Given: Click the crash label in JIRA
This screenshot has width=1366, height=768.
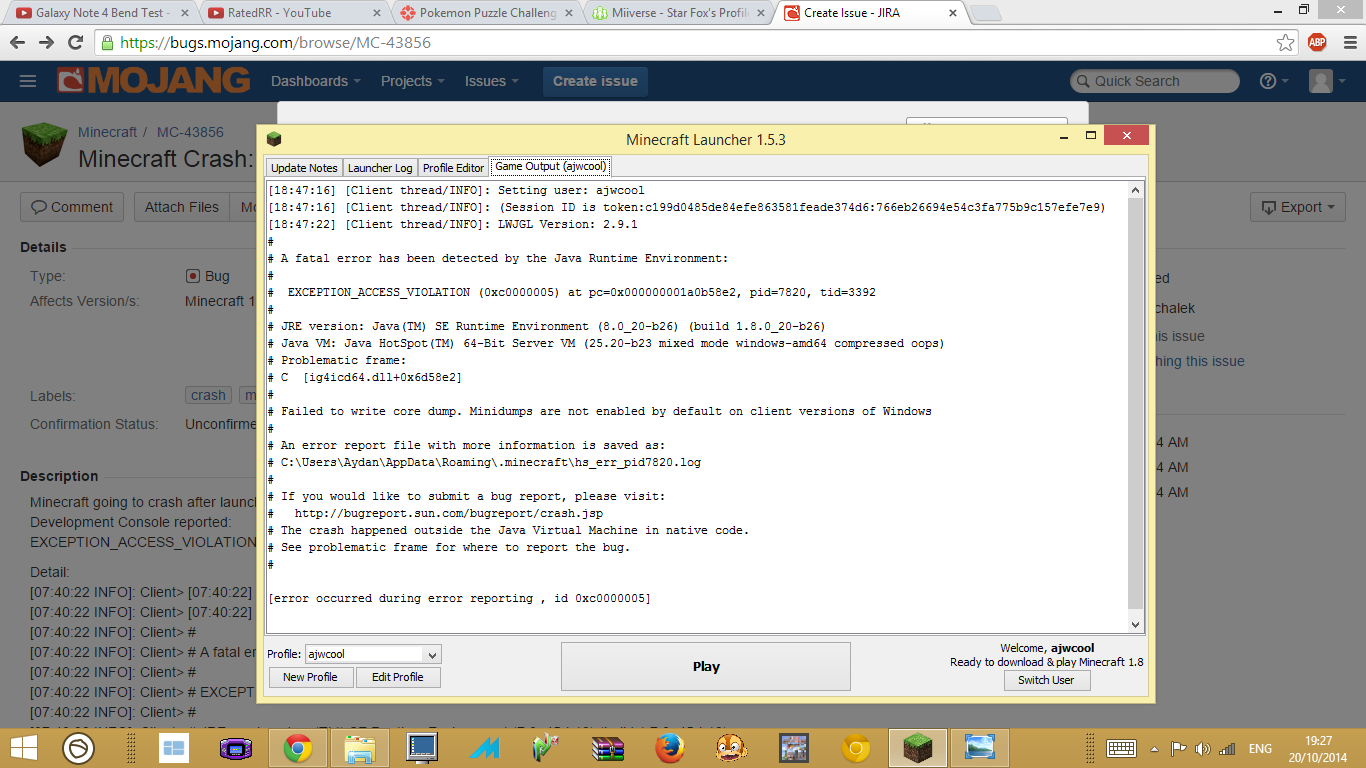Looking at the screenshot, I should tap(208, 395).
